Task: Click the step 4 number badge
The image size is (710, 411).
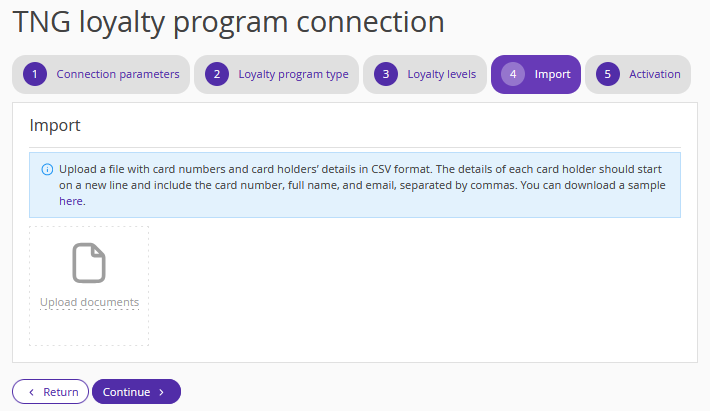Action: [x=513, y=74]
